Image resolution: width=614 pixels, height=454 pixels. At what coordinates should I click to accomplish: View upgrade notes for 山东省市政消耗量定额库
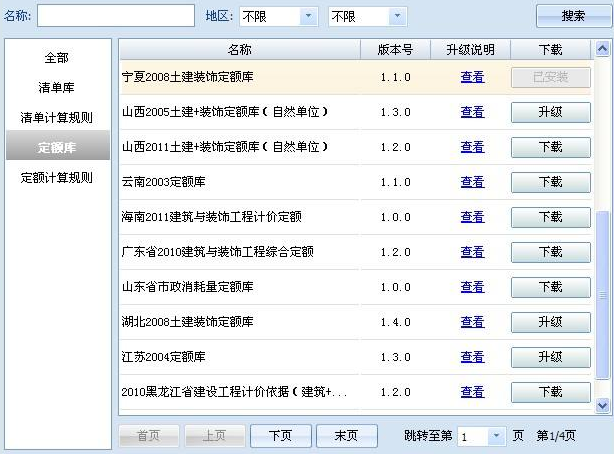473,287
